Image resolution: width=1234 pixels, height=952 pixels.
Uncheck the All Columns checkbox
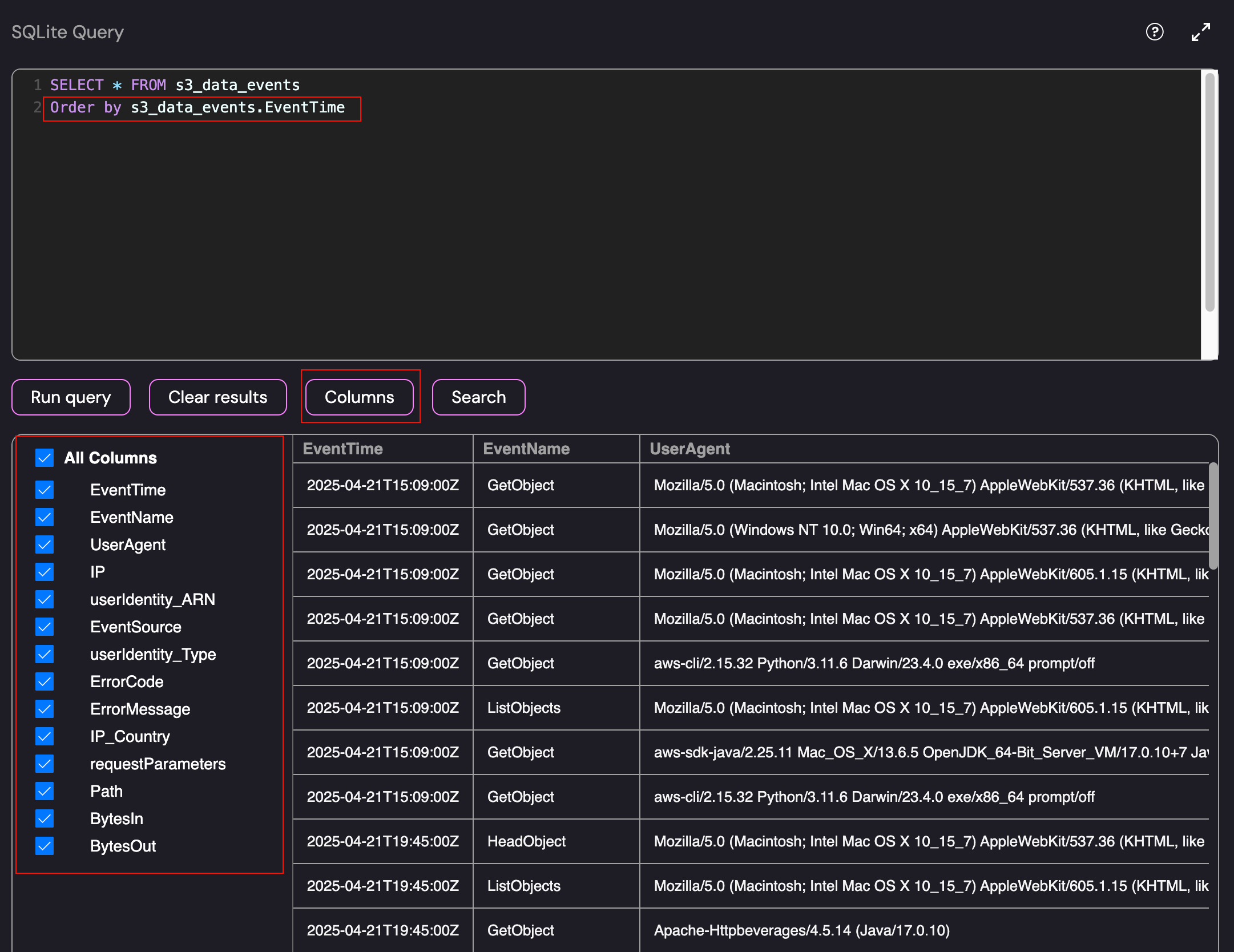pos(45,458)
